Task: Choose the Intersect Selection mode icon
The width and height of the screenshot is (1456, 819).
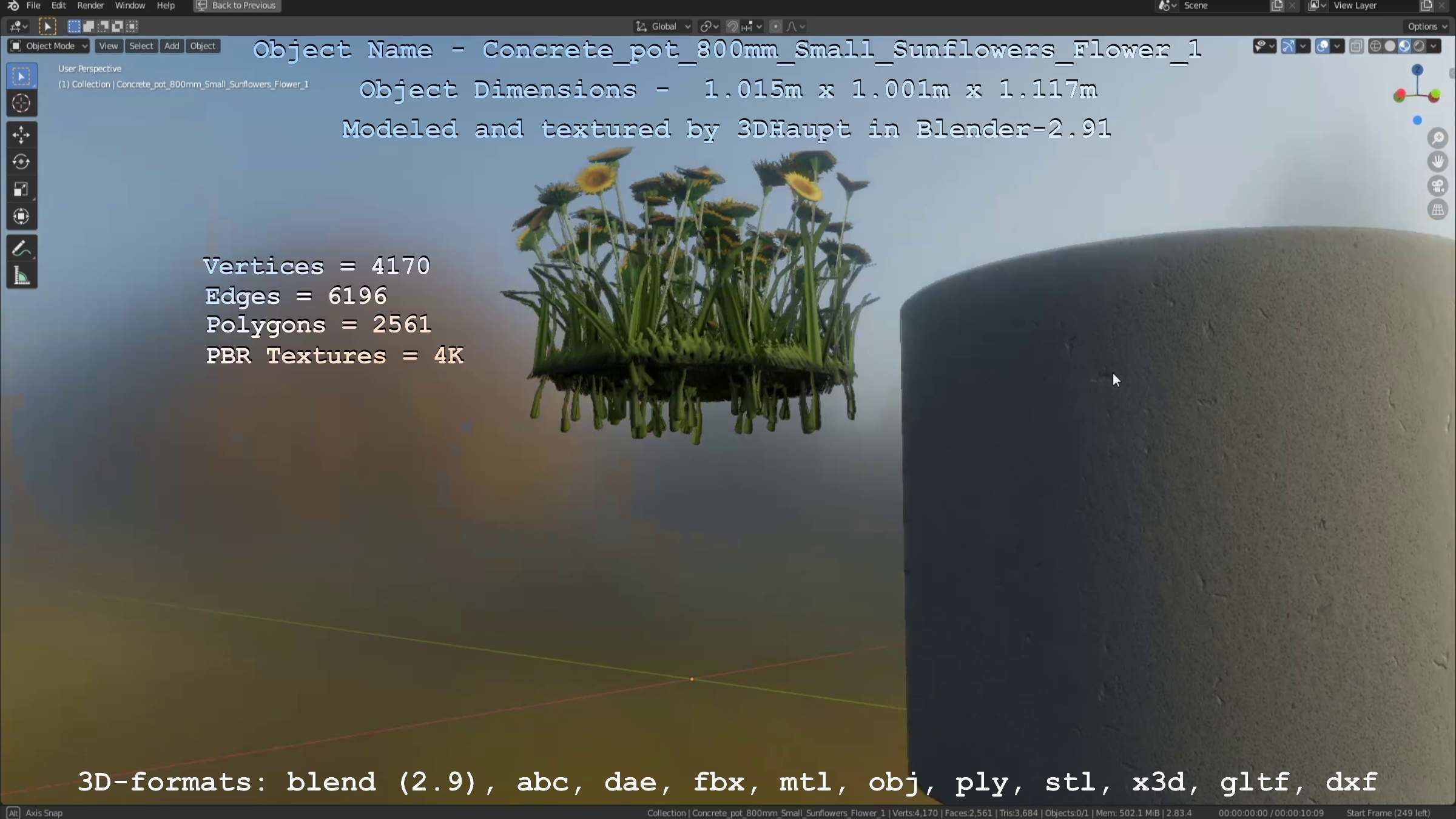Action: [132, 26]
